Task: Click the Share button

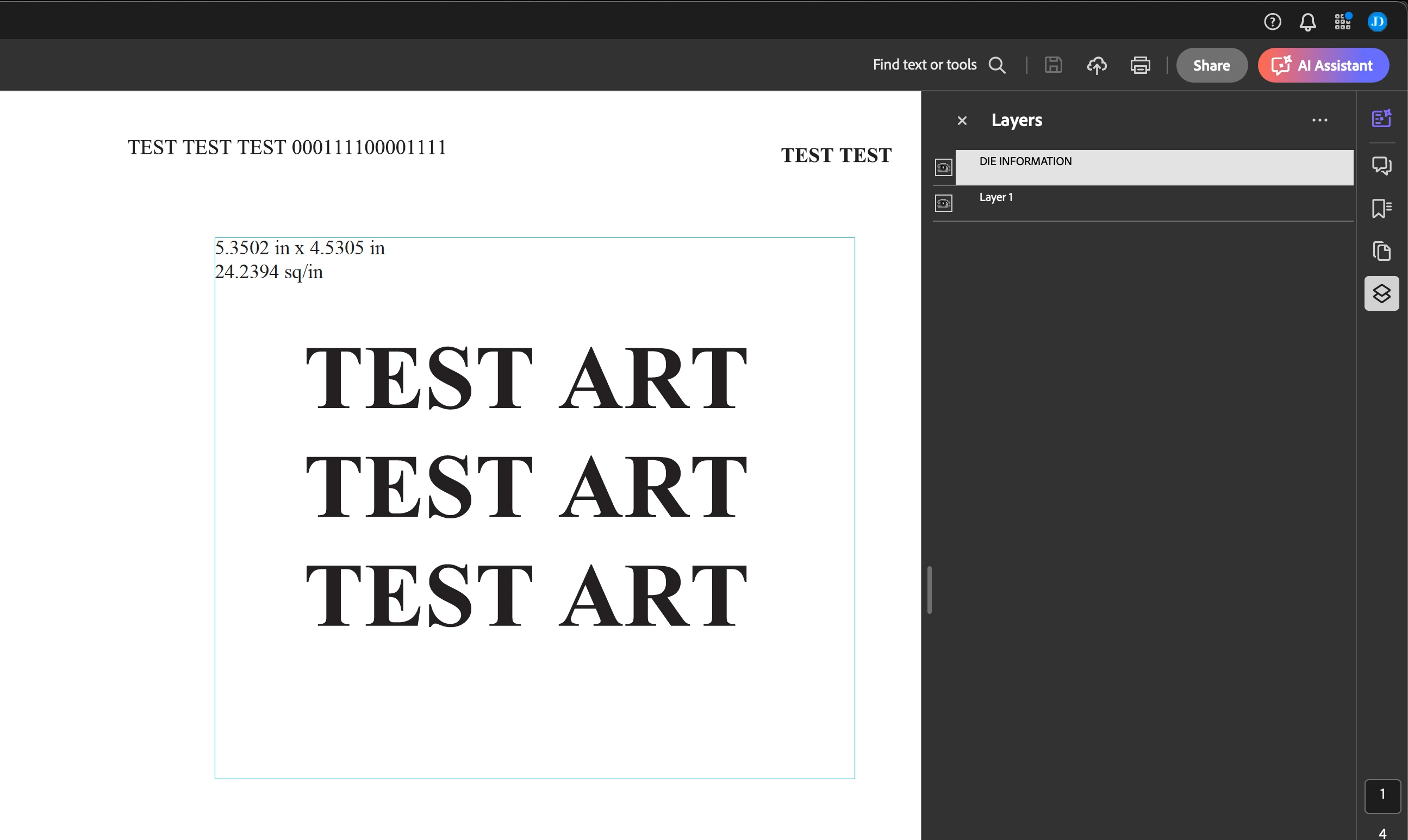Action: (1211, 65)
